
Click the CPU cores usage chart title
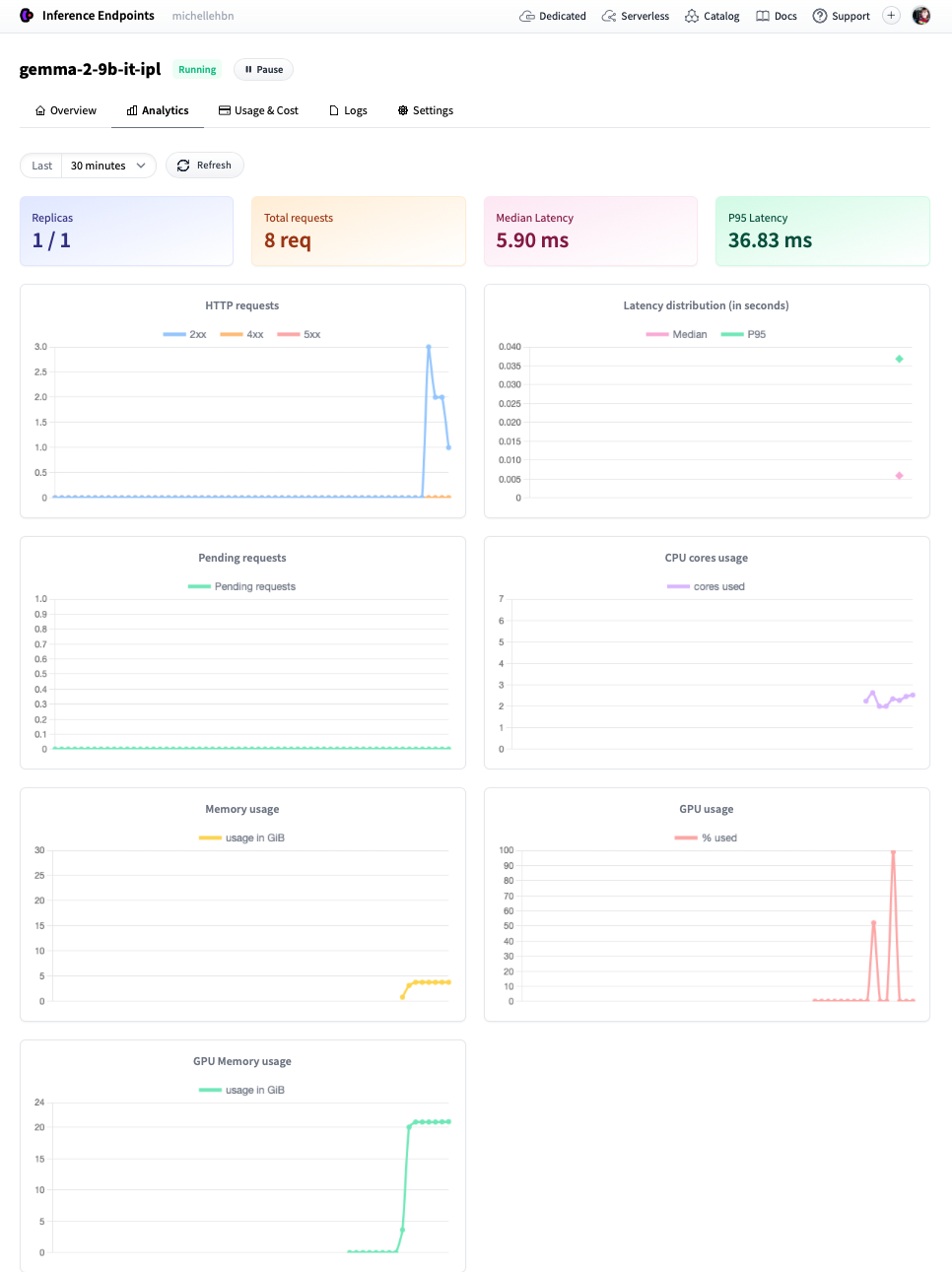707,559
